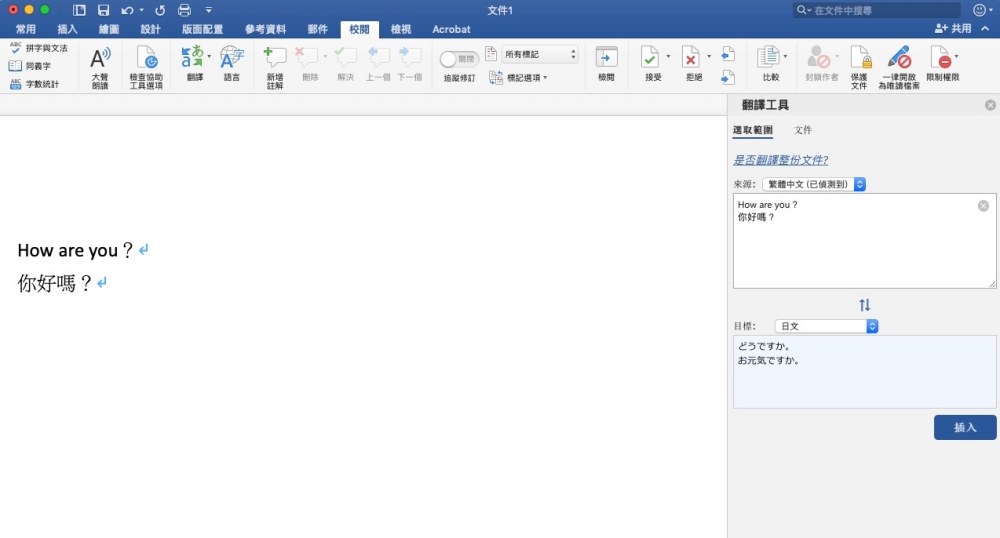The width and height of the screenshot is (1000, 538).
Task: Click the 大聲朗讀 read aloud icon
Action: point(100,60)
